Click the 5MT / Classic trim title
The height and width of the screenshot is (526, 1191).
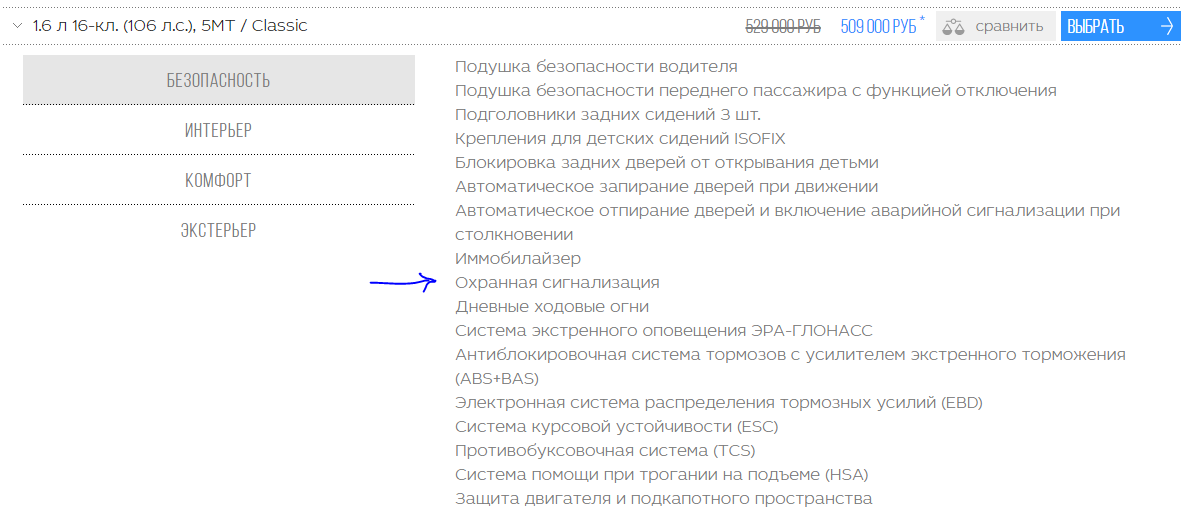coord(170,26)
